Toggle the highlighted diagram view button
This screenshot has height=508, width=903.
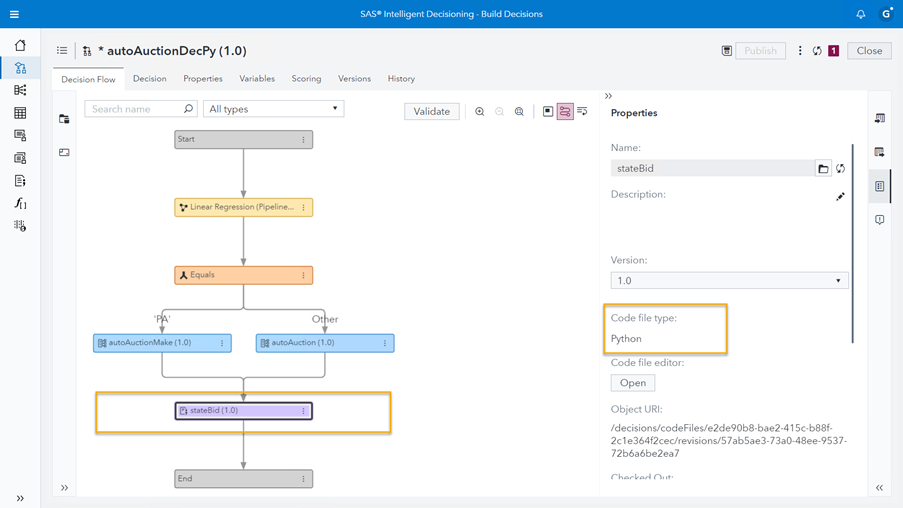coord(565,111)
